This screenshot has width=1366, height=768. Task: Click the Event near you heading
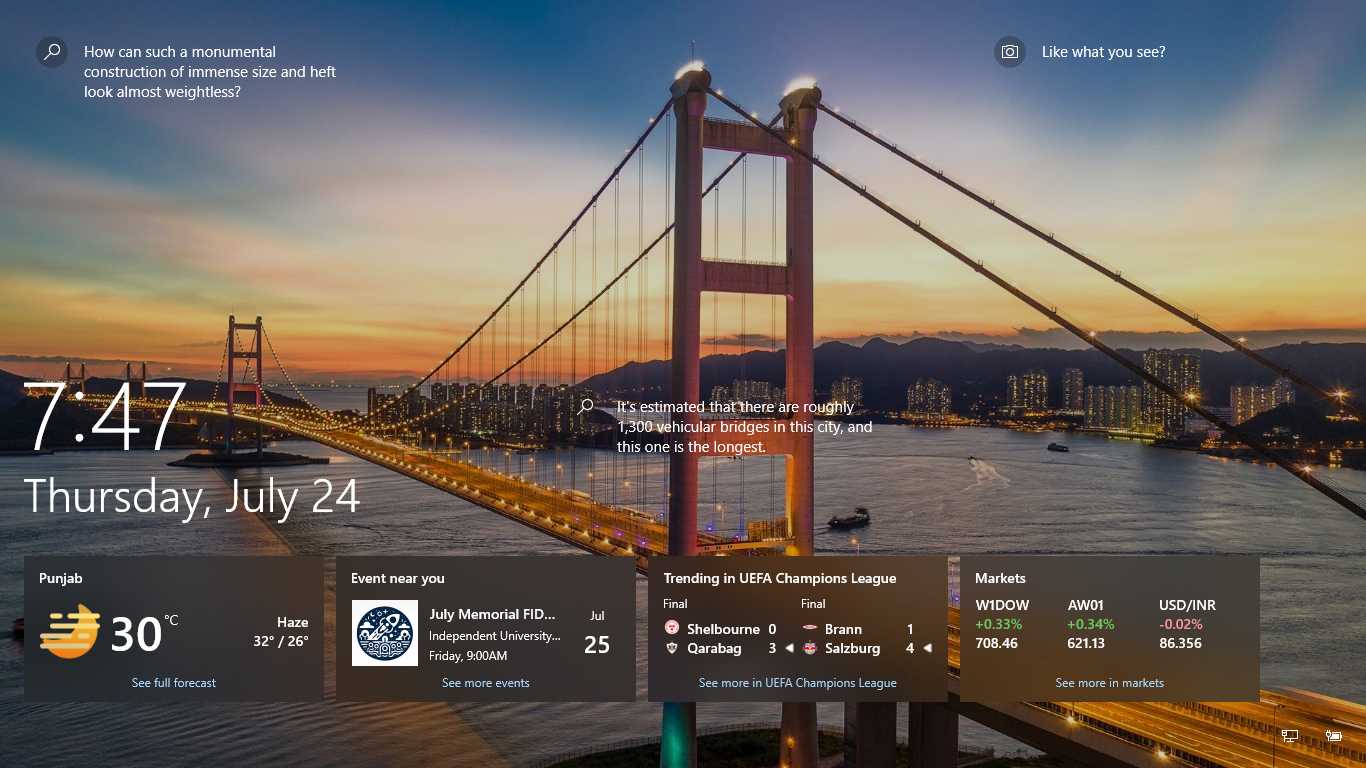click(398, 578)
